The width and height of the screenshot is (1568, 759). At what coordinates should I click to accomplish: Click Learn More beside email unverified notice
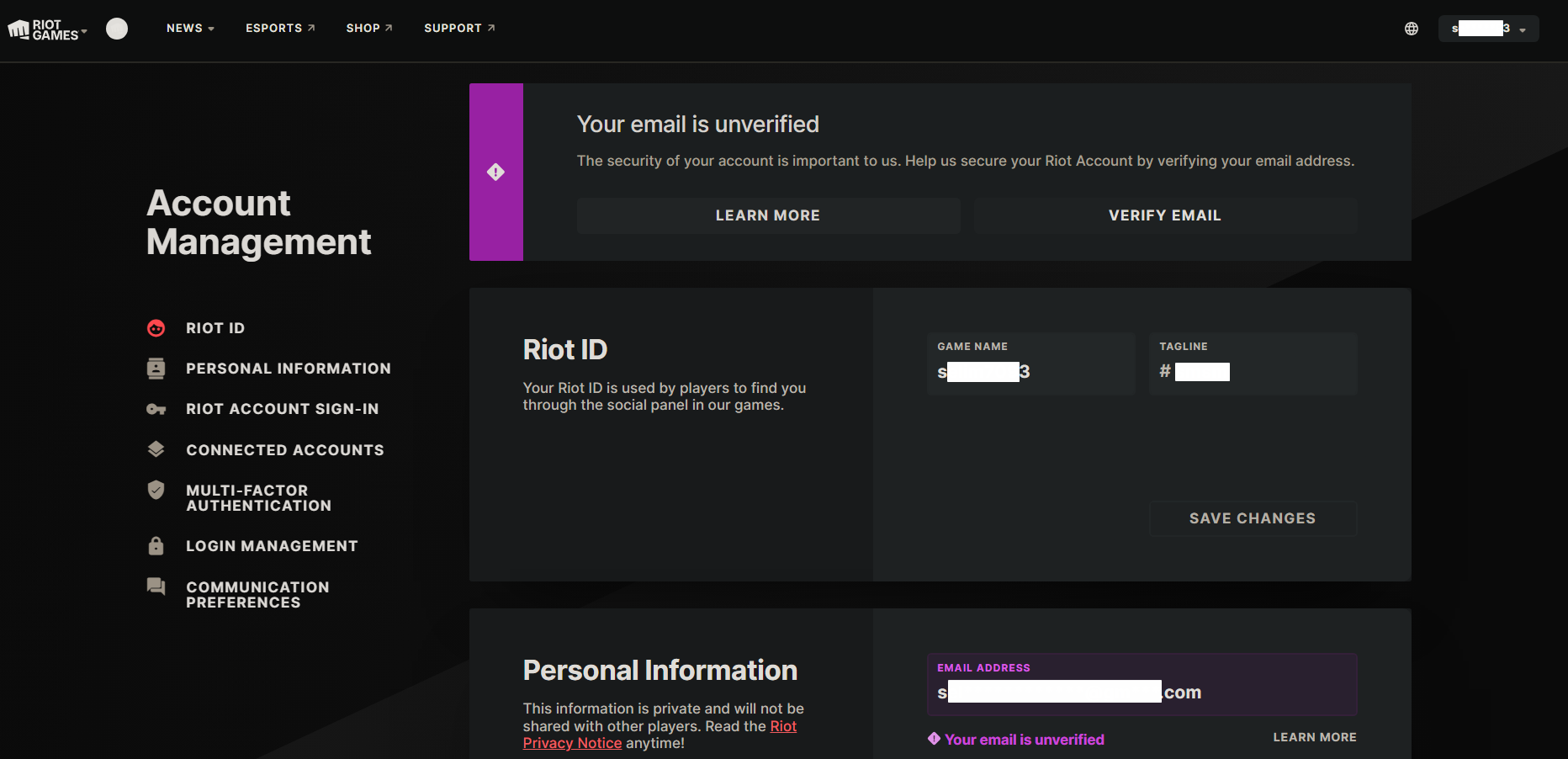[x=1315, y=737]
